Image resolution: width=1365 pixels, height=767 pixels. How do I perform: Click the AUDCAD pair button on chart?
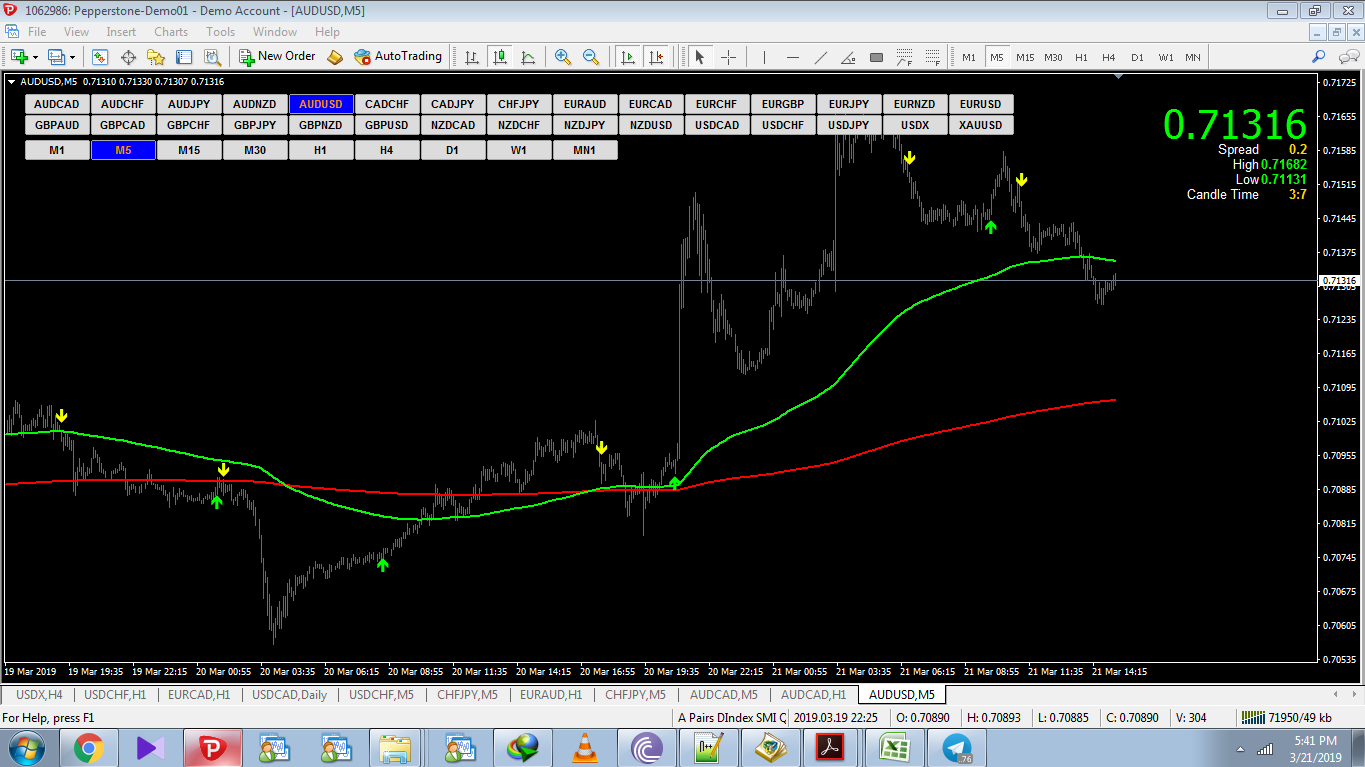point(57,104)
